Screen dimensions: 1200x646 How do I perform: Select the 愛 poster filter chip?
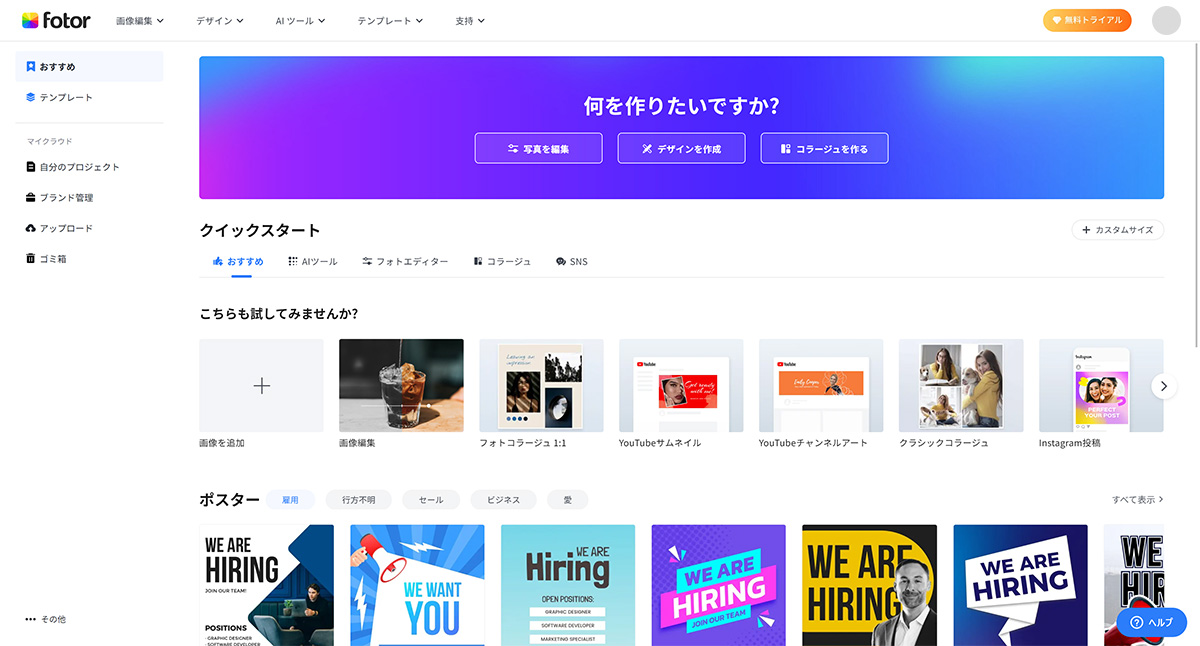[568, 500]
